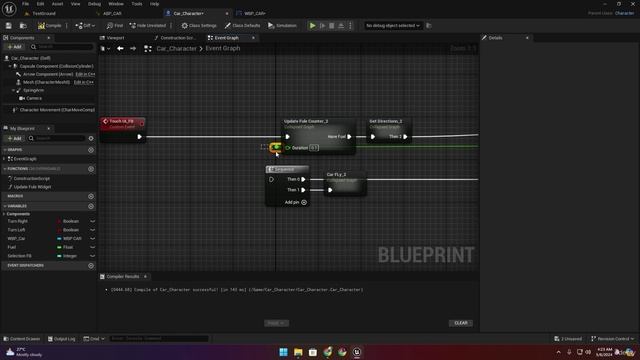Screen dimensions: 640x360
Task: Click Add in the Components panel
Action: click(14, 47)
